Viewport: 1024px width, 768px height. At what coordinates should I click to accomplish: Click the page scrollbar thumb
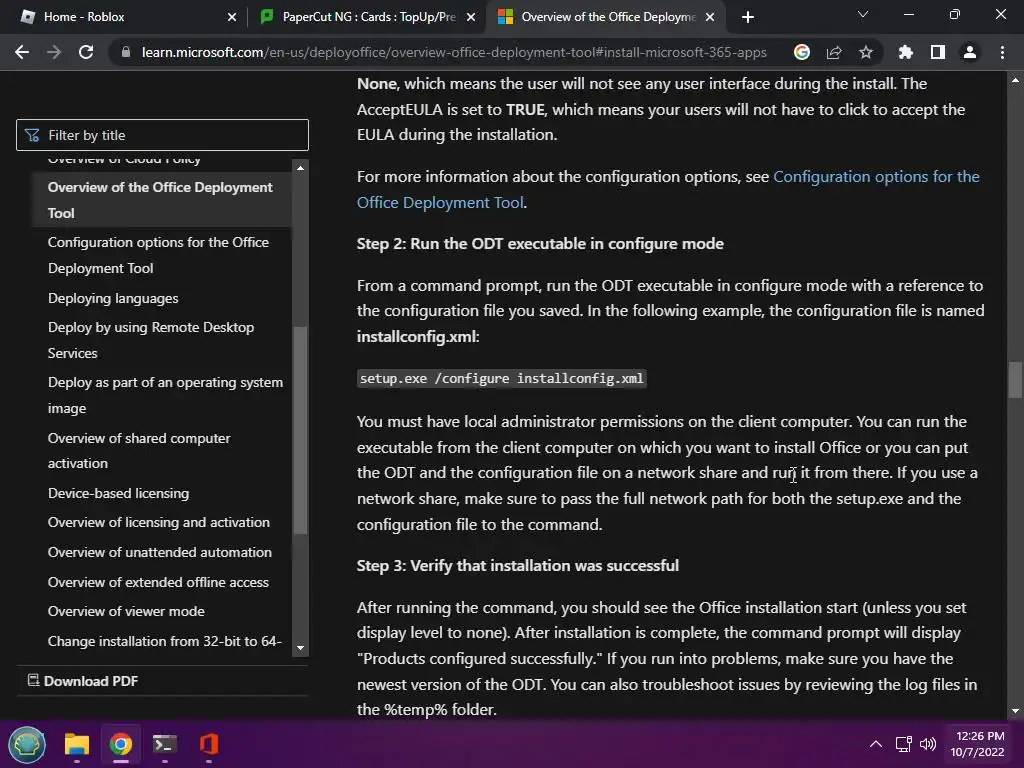coord(1015,379)
